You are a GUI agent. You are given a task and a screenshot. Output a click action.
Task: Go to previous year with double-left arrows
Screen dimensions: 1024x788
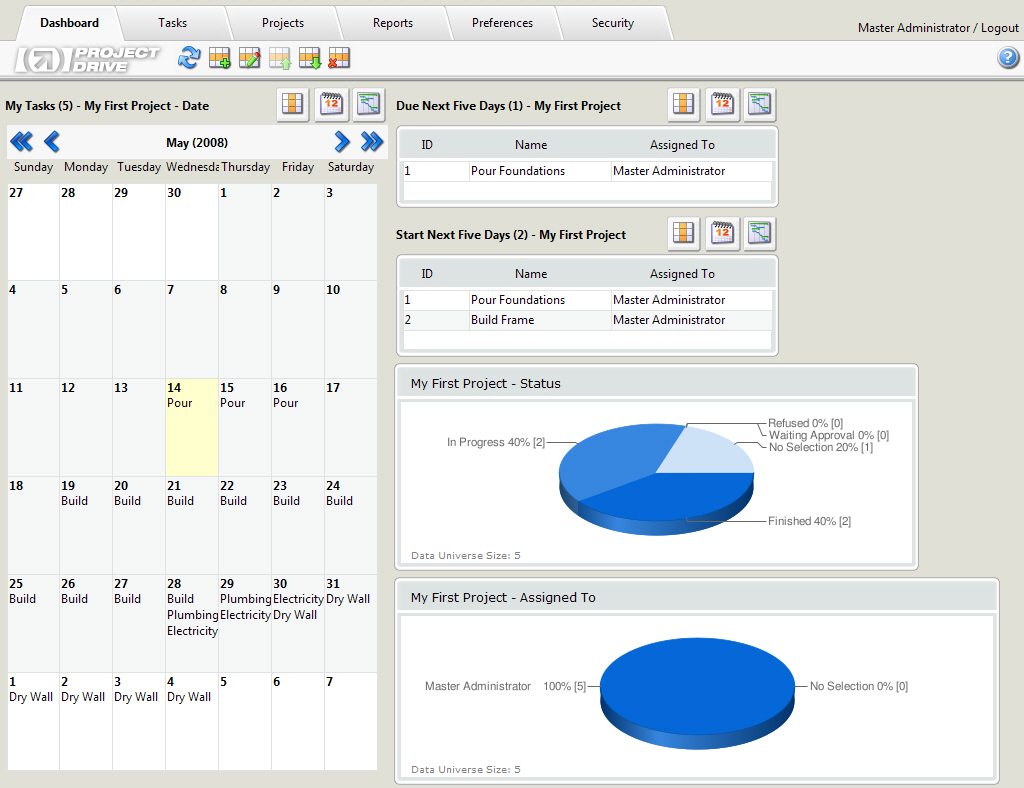[x=21, y=141]
